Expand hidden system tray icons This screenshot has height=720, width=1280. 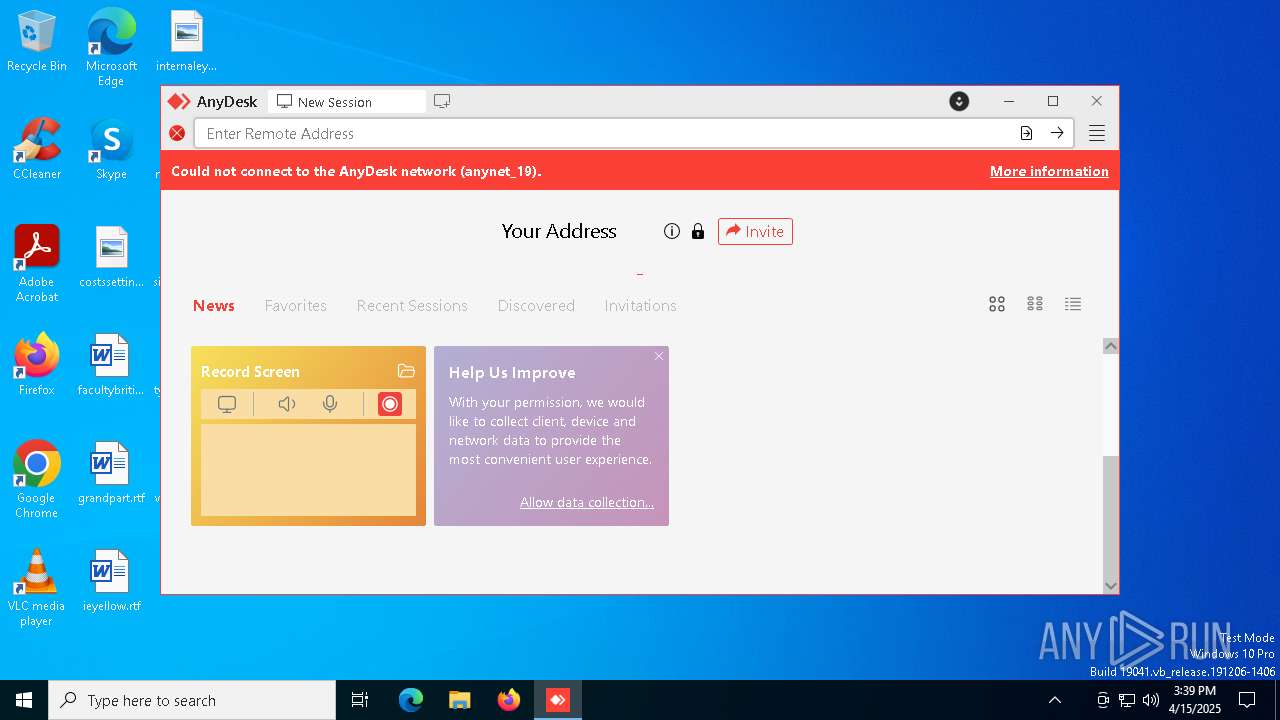pyautogui.click(x=1055, y=700)
